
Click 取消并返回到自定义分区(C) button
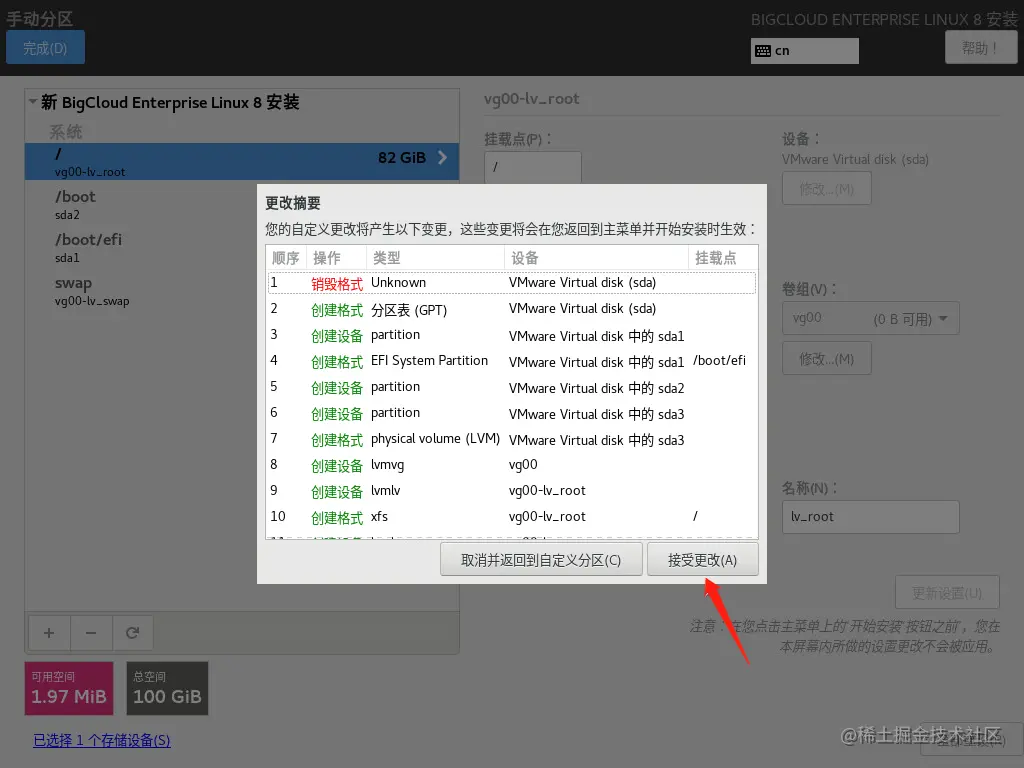tap(541, 560)
